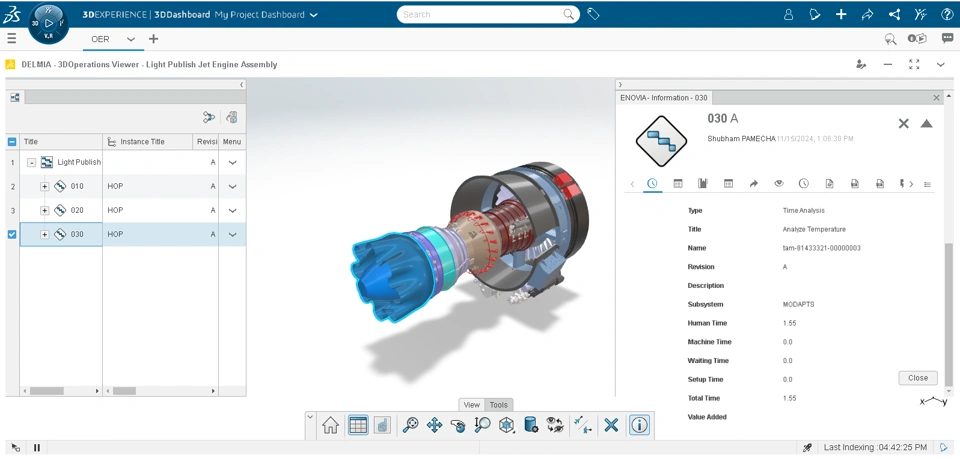Click the home view icon in bottom toolbar
This screenshot has width=960, height=461.
[x=331, y=425]
